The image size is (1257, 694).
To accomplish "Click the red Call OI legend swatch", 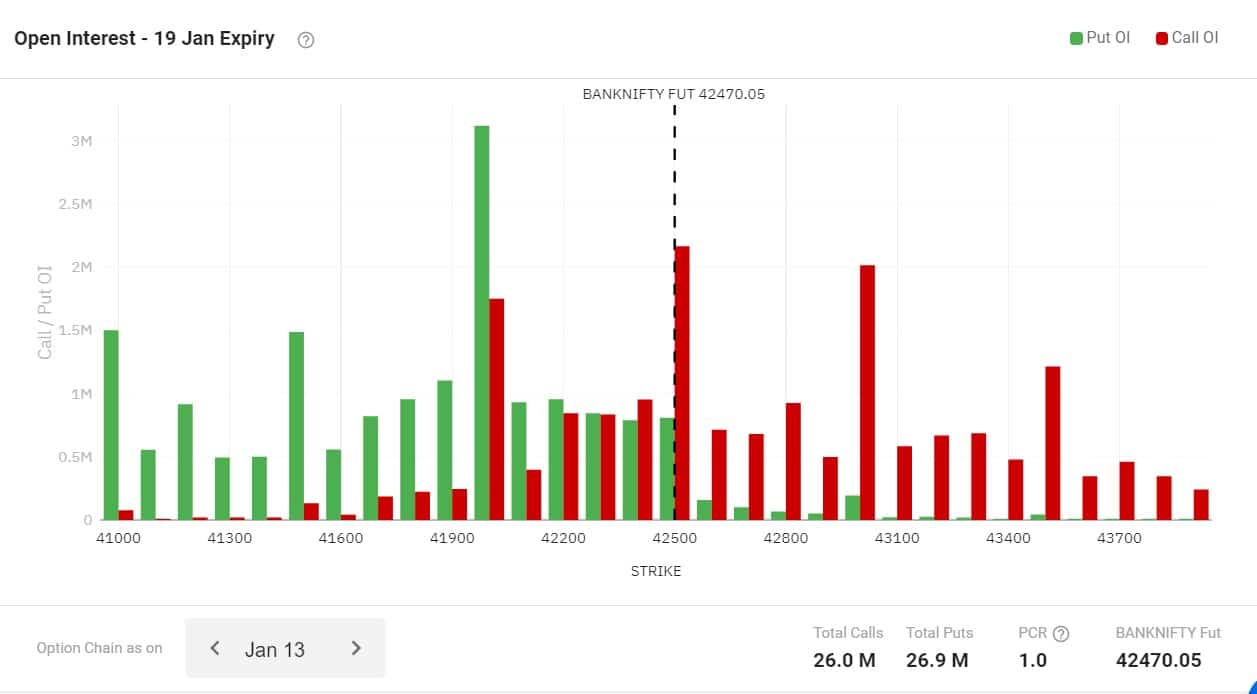I will (1162, 38).
